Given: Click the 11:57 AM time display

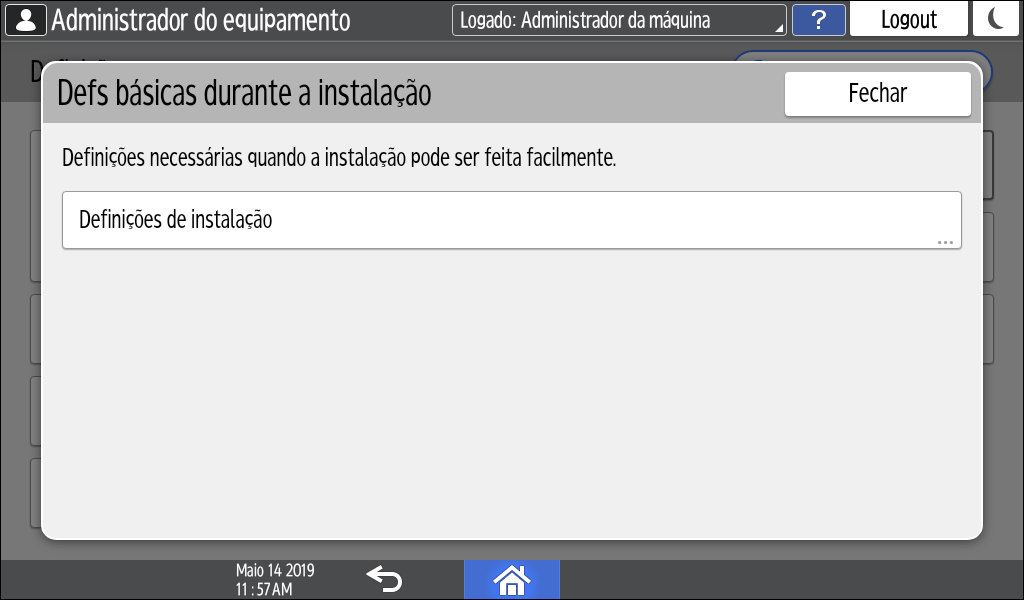Looking at the screenshot, I should click(x=264, y=589).
